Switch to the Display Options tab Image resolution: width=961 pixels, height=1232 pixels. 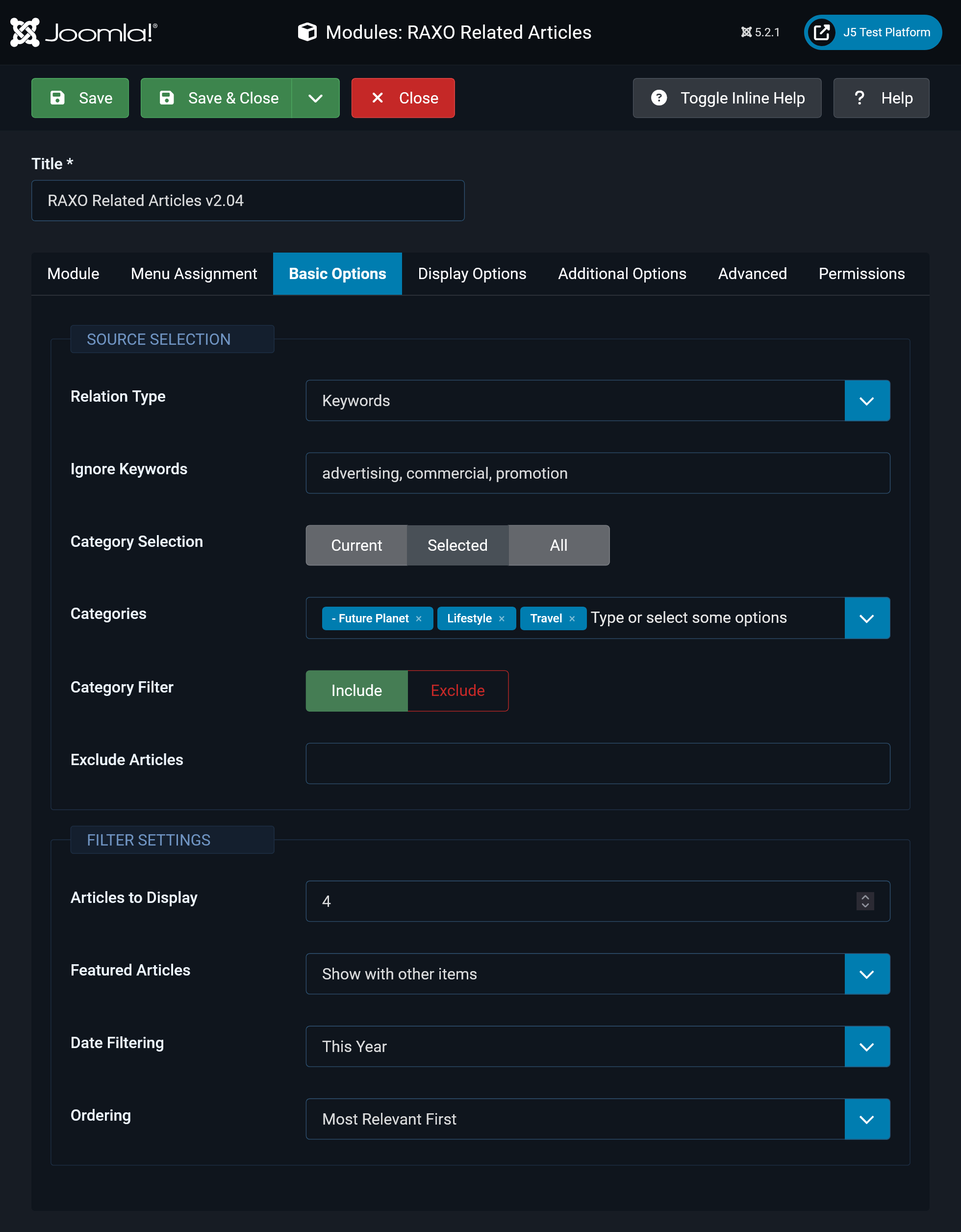471,273
